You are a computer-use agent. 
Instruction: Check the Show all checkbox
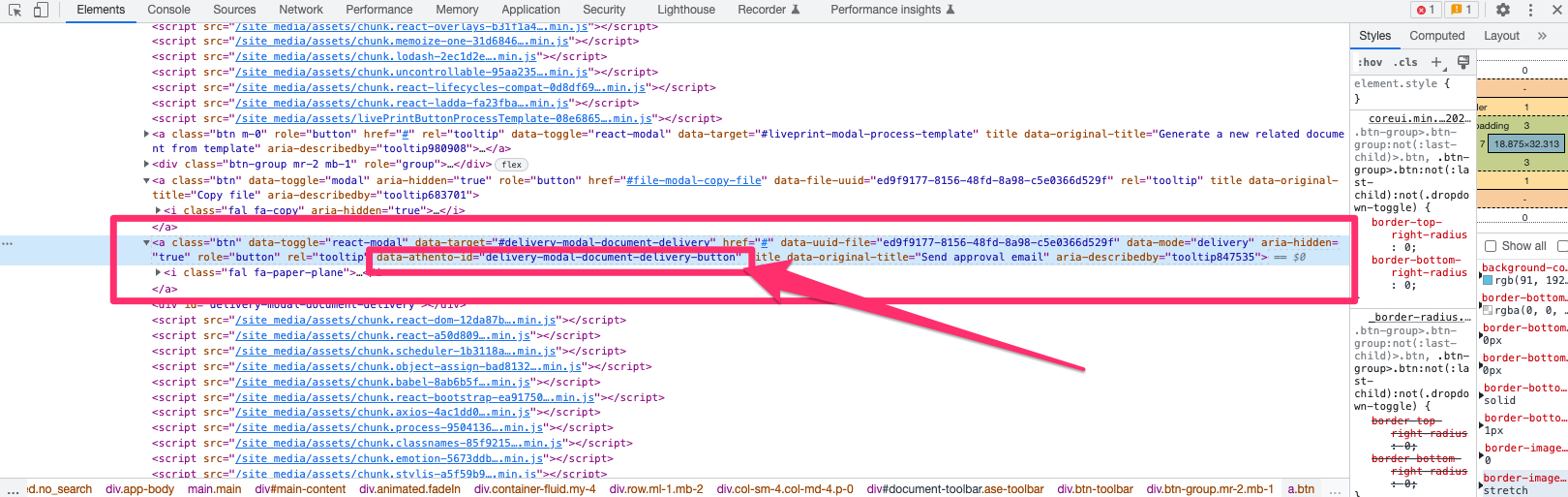tap(1491, 246)
